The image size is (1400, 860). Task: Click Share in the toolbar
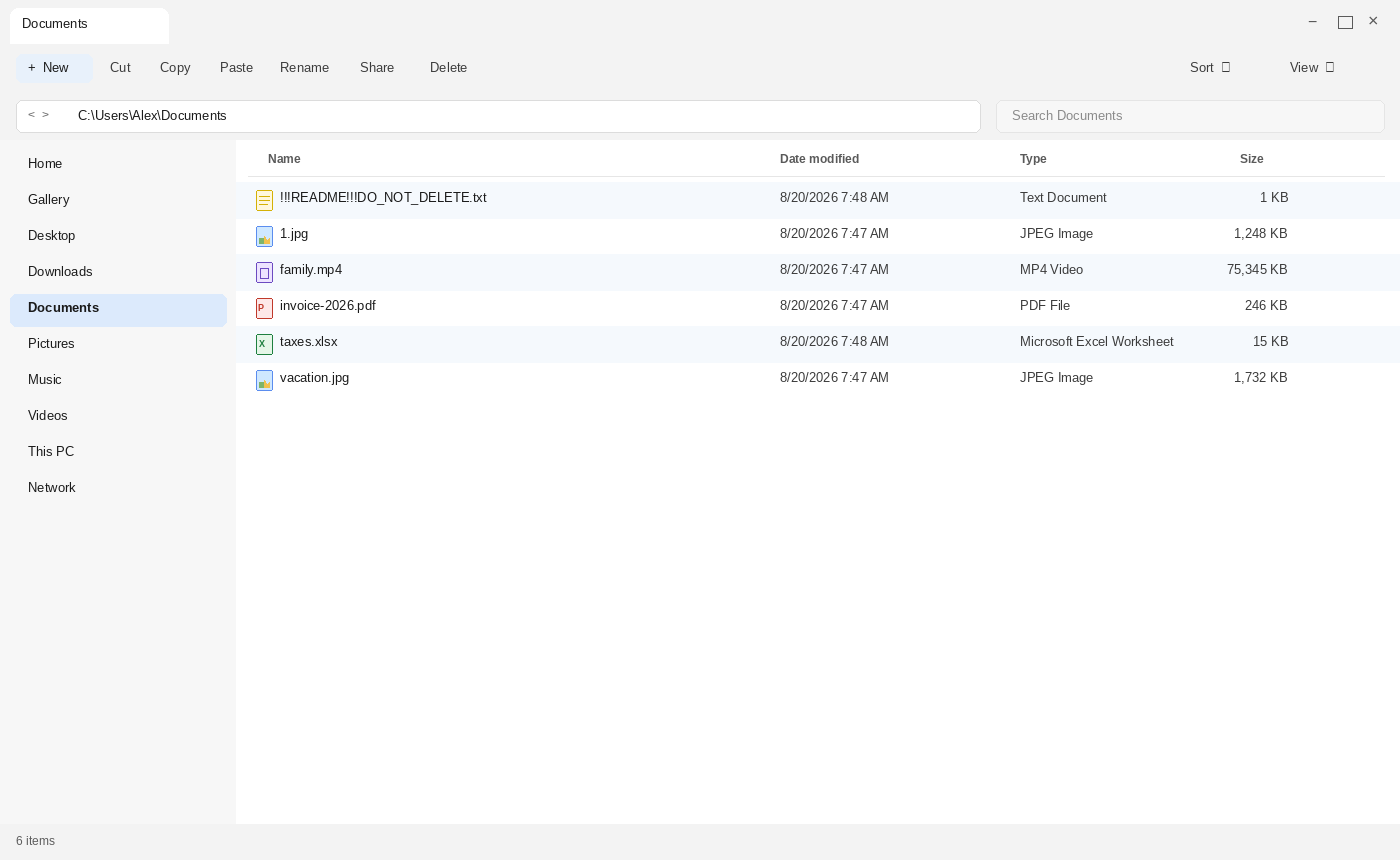pyautogui.click(x=377, y=68)
